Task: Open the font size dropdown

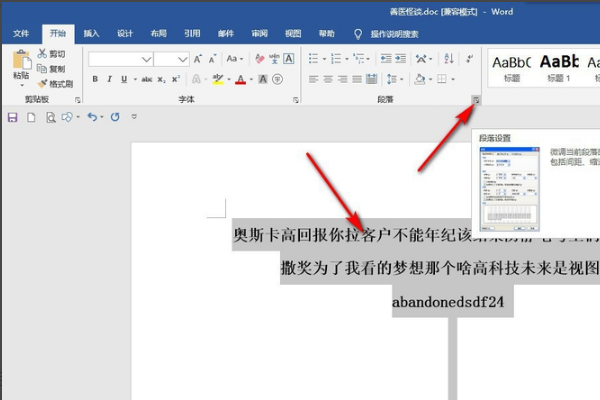Action: (184, 59)
